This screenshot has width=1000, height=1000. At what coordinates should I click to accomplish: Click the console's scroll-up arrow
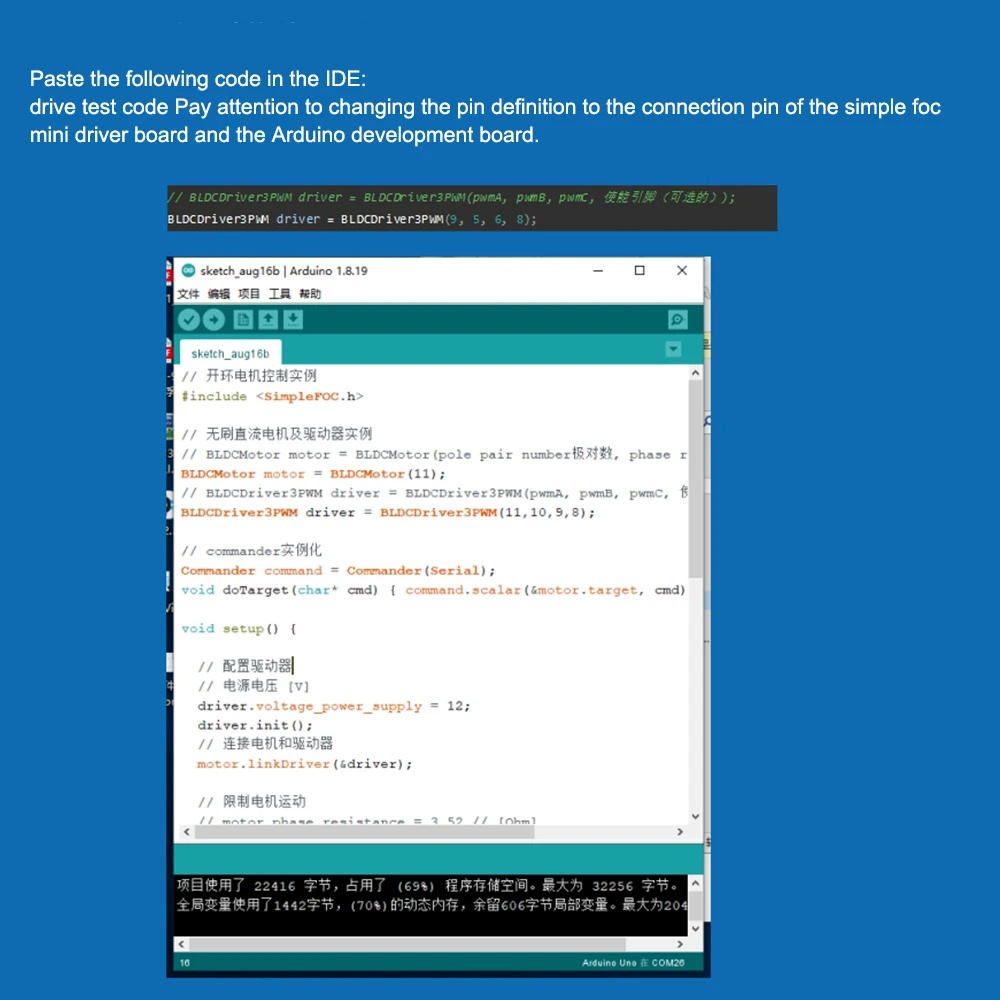tap(695, 883)
